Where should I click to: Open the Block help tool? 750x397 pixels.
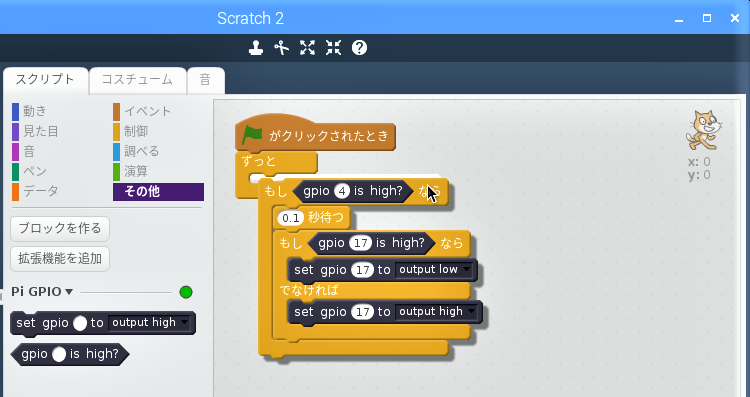[x=359, y=48]
